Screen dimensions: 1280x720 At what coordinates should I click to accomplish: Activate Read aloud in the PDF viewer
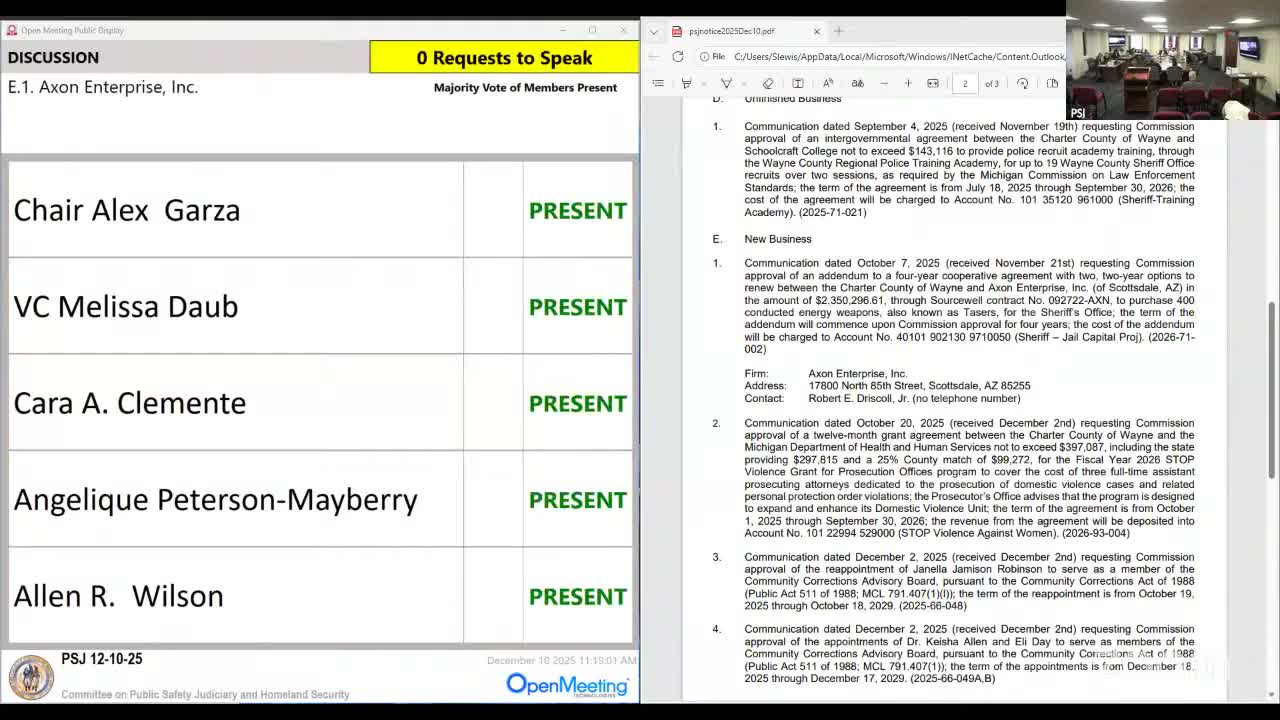click(826, 83)
